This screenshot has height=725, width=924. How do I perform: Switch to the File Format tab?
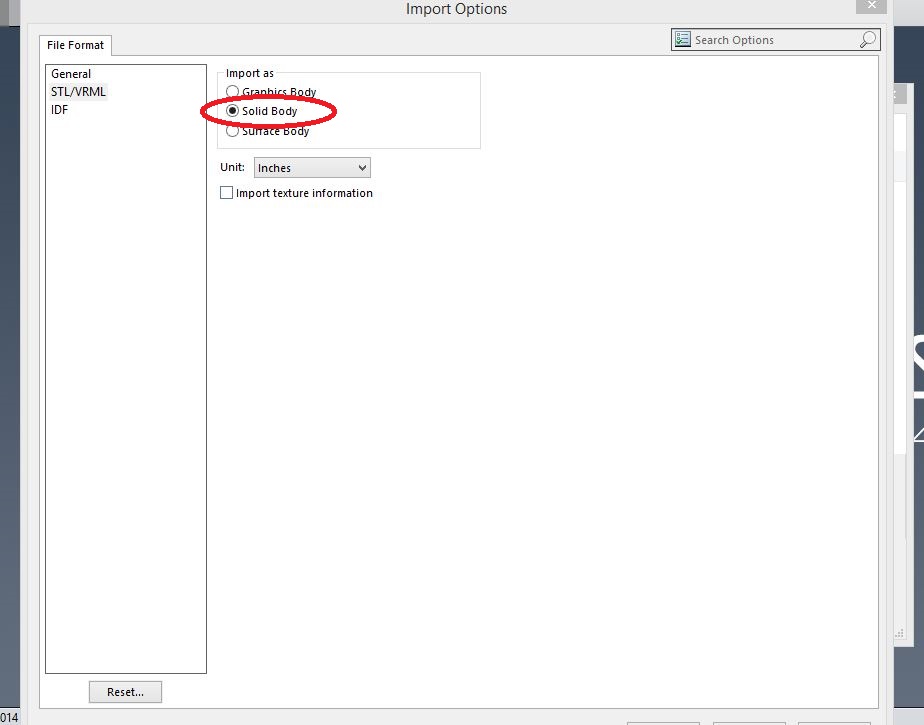[76, 45]
